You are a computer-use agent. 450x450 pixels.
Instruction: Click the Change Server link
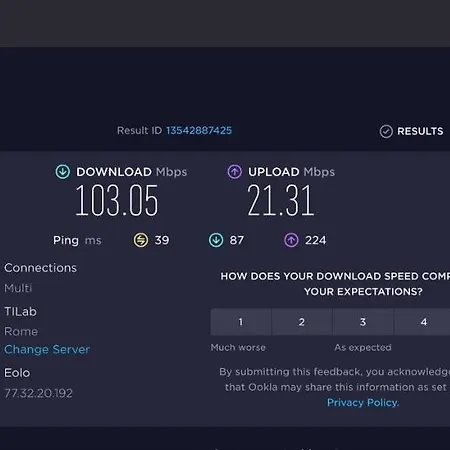[47, 349]
